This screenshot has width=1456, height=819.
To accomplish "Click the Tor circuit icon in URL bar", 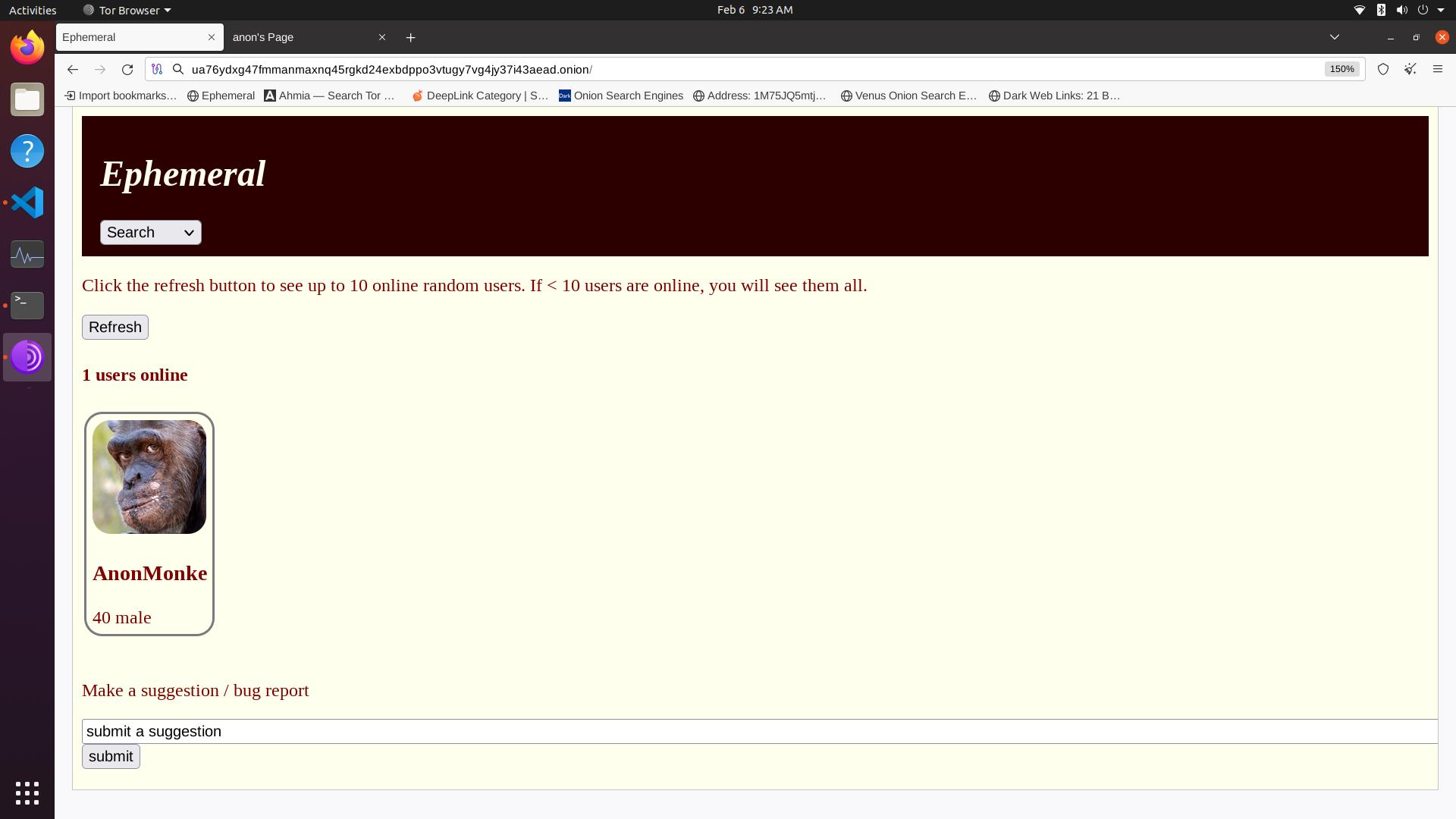I will 157,69.
